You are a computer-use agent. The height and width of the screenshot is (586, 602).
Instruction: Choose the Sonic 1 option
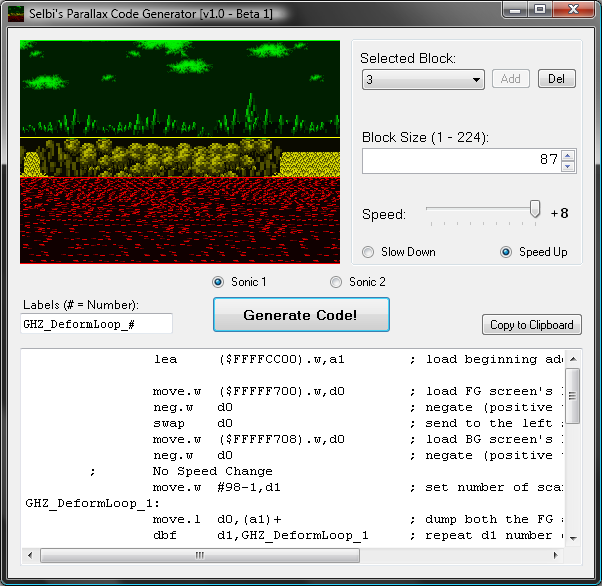[x=218, y=282]
